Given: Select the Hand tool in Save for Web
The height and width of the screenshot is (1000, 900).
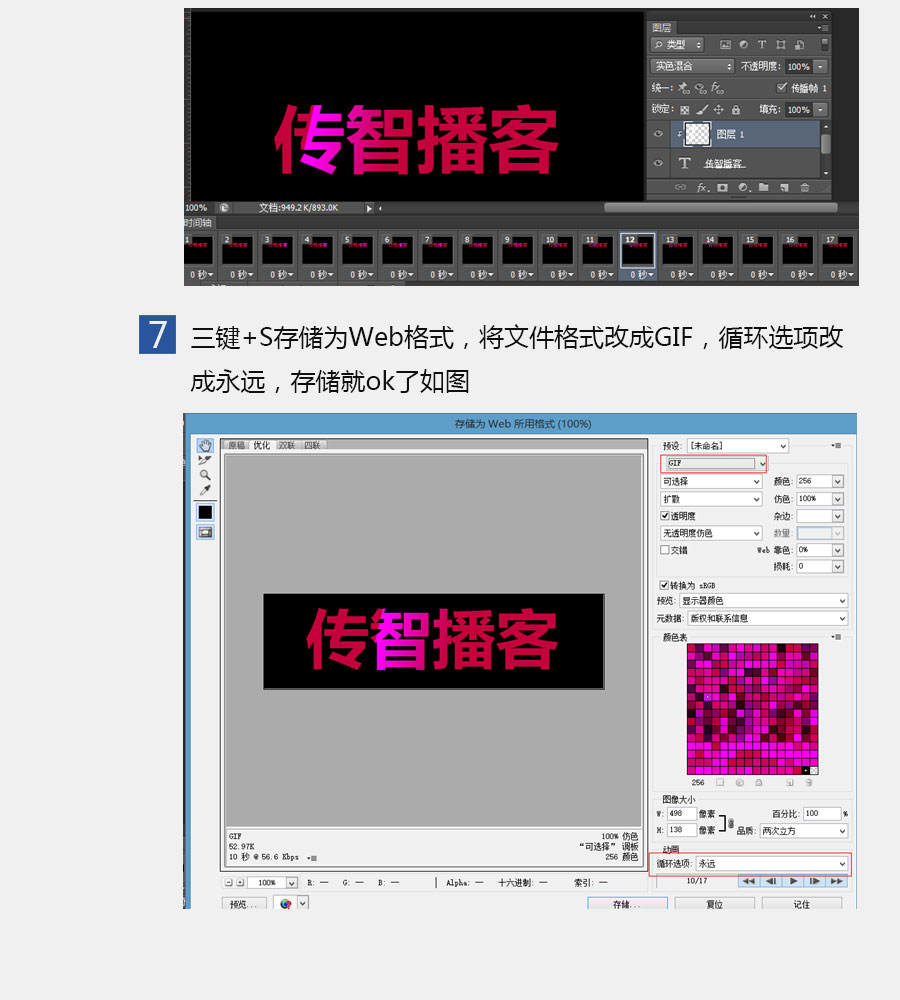Looking at the screenshot, I should coord(205,445).
